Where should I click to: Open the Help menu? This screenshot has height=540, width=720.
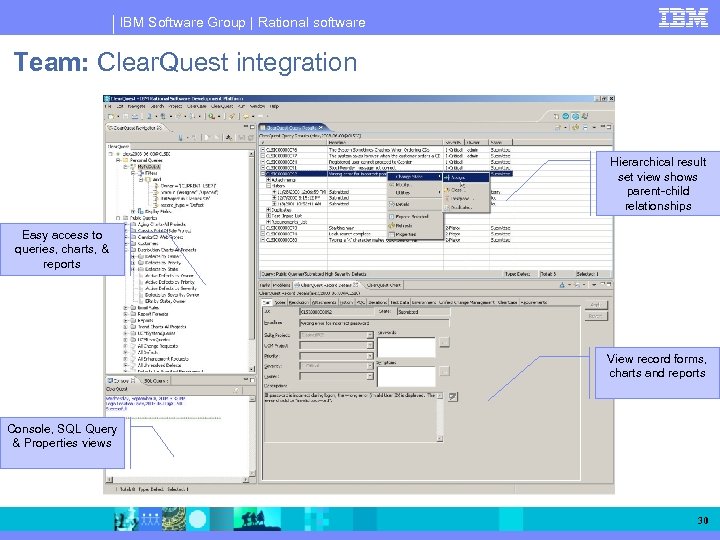(274, 106)
